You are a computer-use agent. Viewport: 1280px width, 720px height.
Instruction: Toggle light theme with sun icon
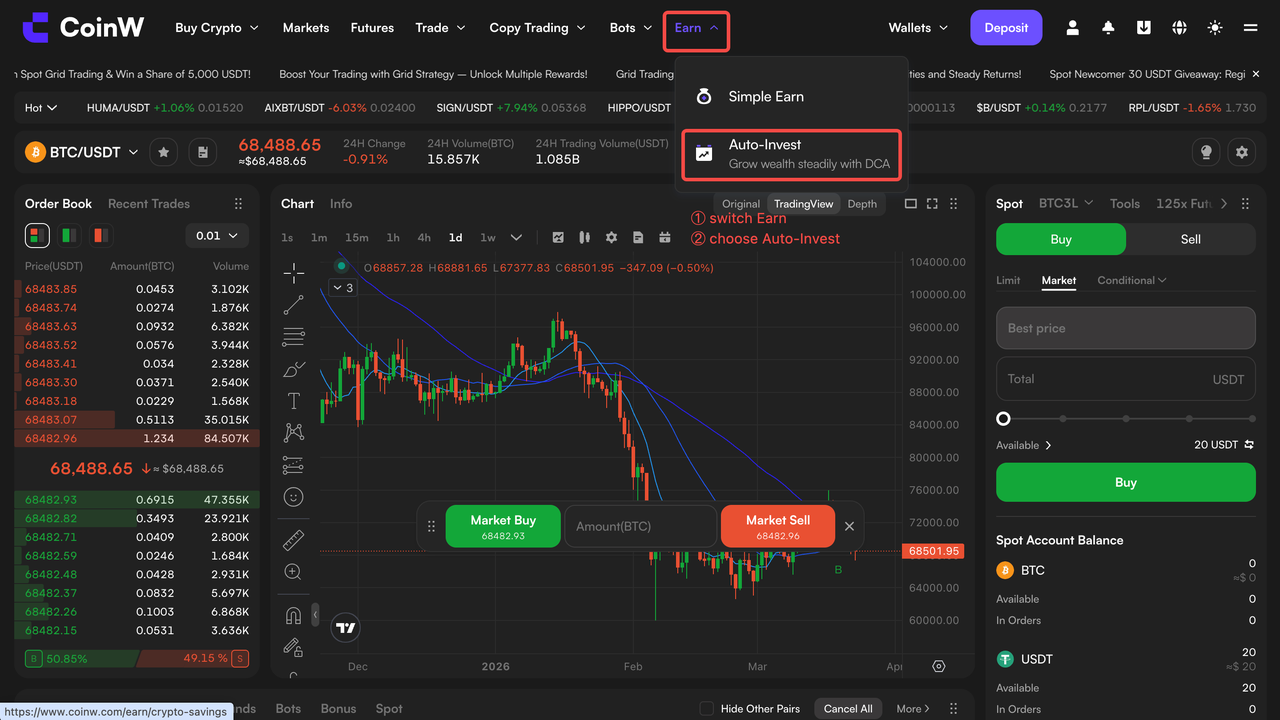point(1215,28)
